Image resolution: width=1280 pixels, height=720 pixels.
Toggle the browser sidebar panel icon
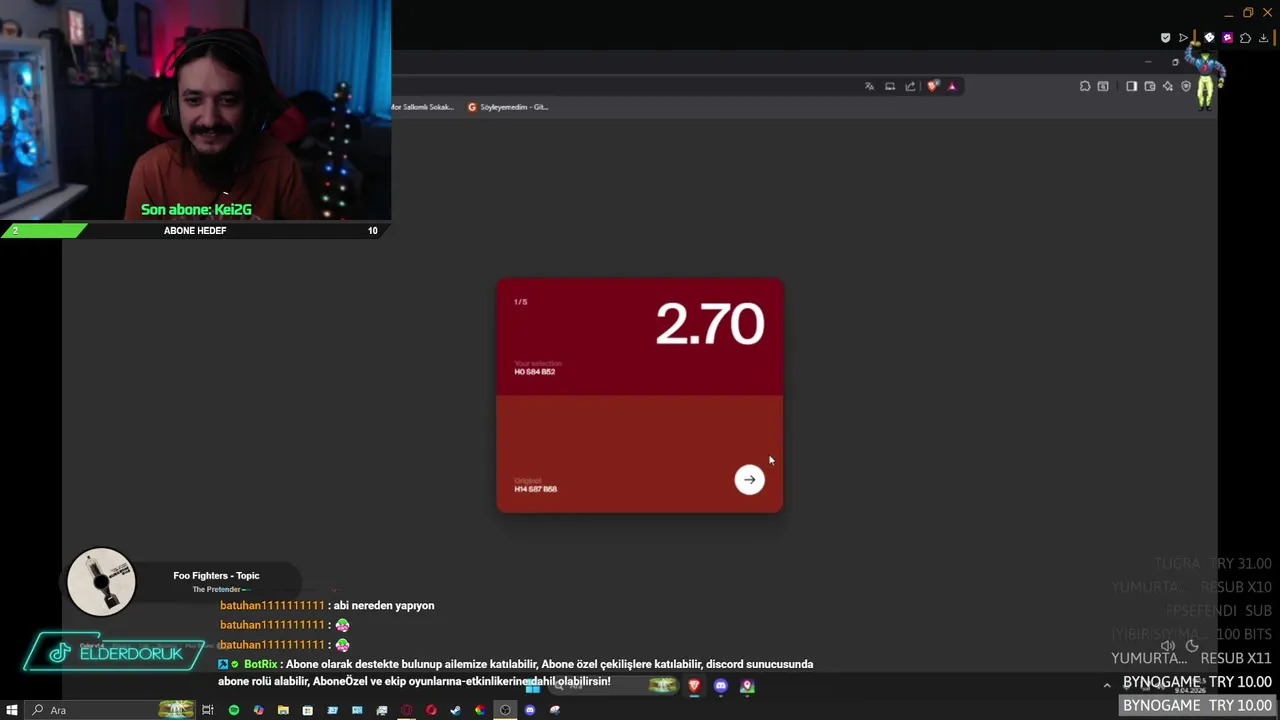[1131, 86]
